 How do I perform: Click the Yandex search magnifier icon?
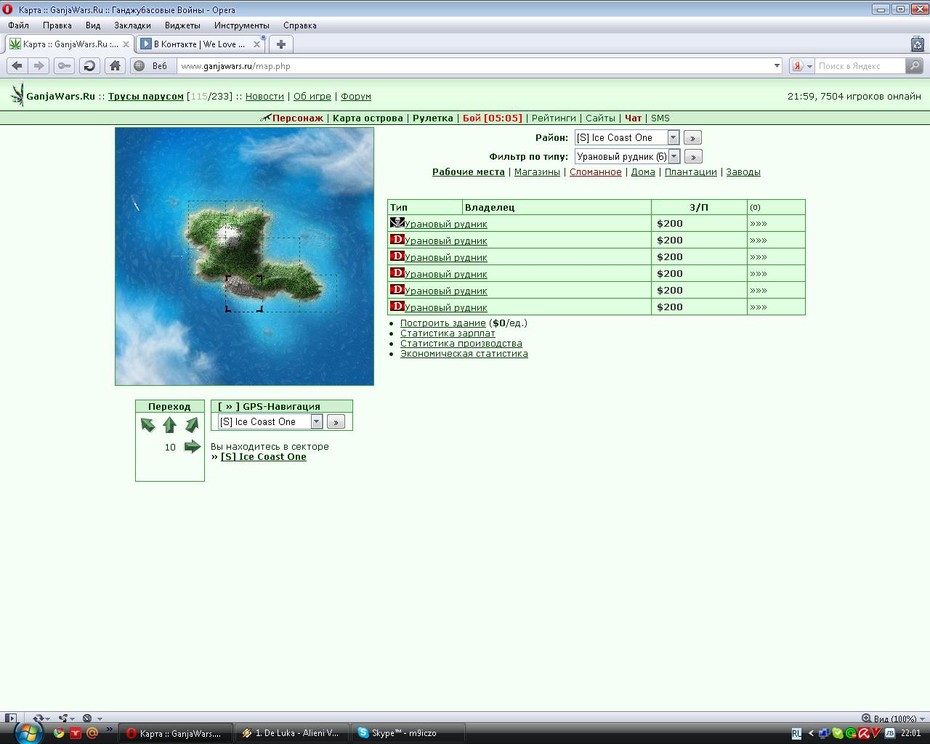point(914,66)
